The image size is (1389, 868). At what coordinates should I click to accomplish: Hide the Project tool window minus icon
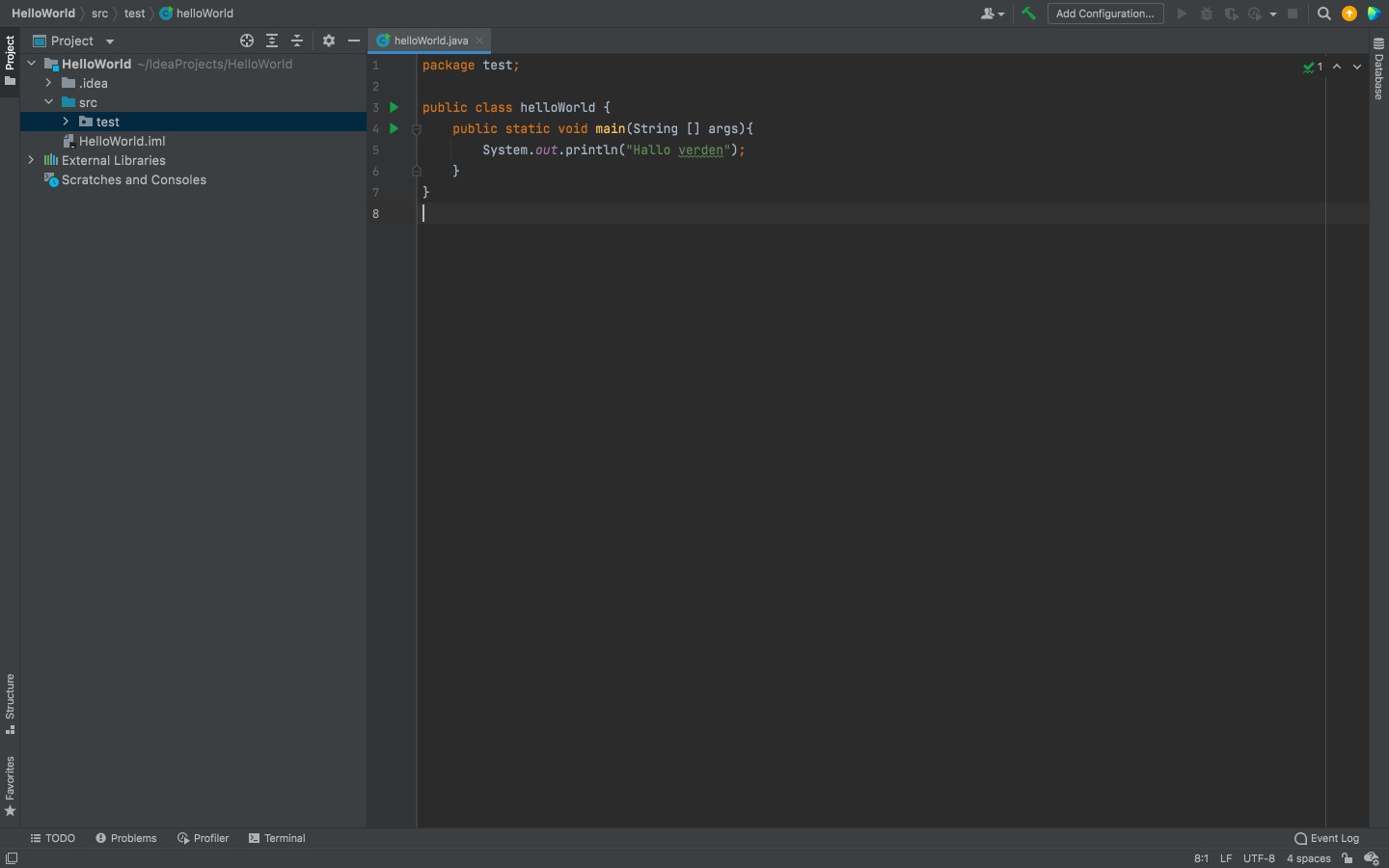[354, 41]
